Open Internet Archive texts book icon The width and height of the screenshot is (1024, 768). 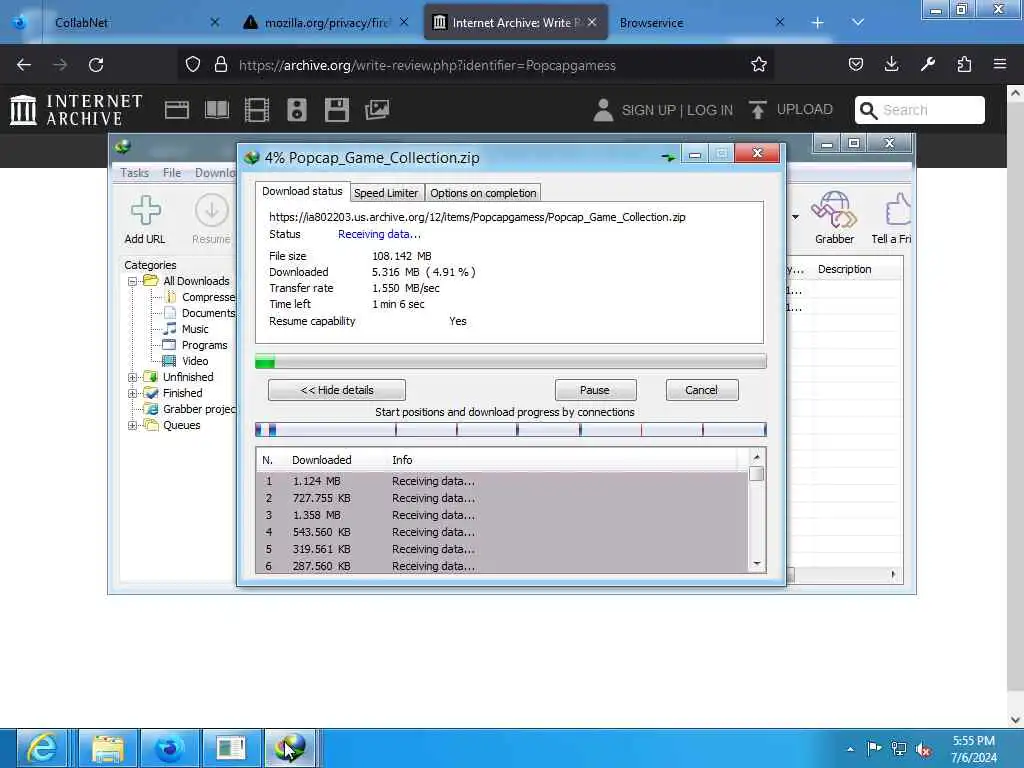click(x=217, y=110)
